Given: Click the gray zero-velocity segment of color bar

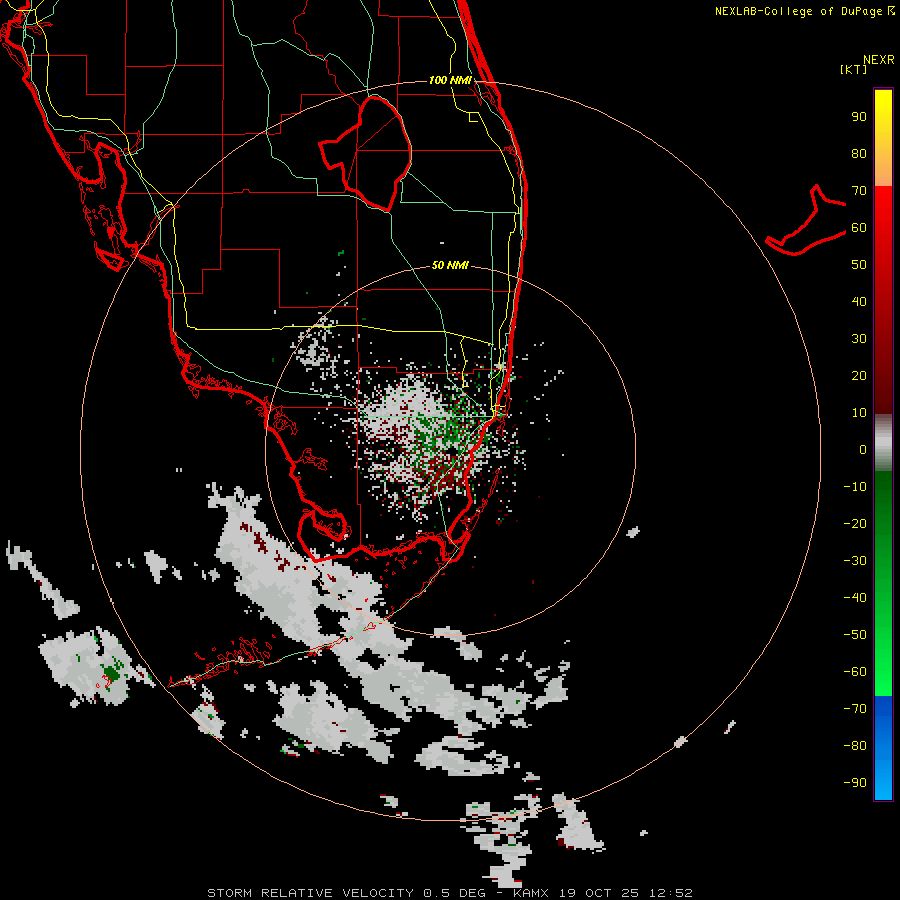Looking at the screenshot, I should point(883,443).
